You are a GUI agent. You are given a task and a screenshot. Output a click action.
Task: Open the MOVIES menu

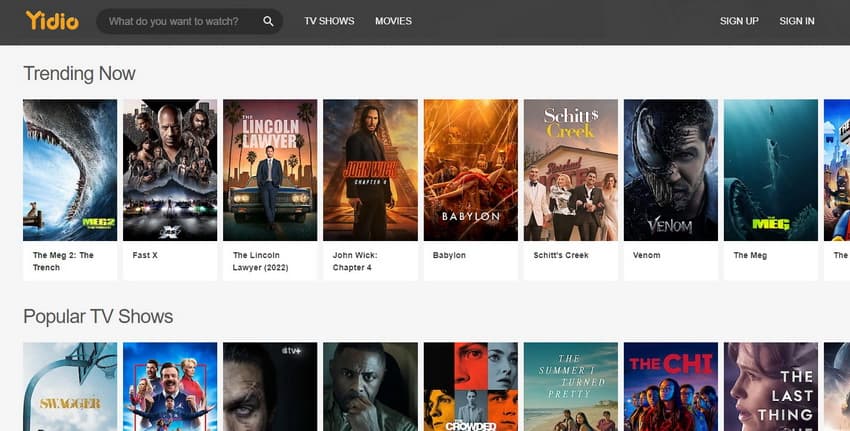(394, 21)
